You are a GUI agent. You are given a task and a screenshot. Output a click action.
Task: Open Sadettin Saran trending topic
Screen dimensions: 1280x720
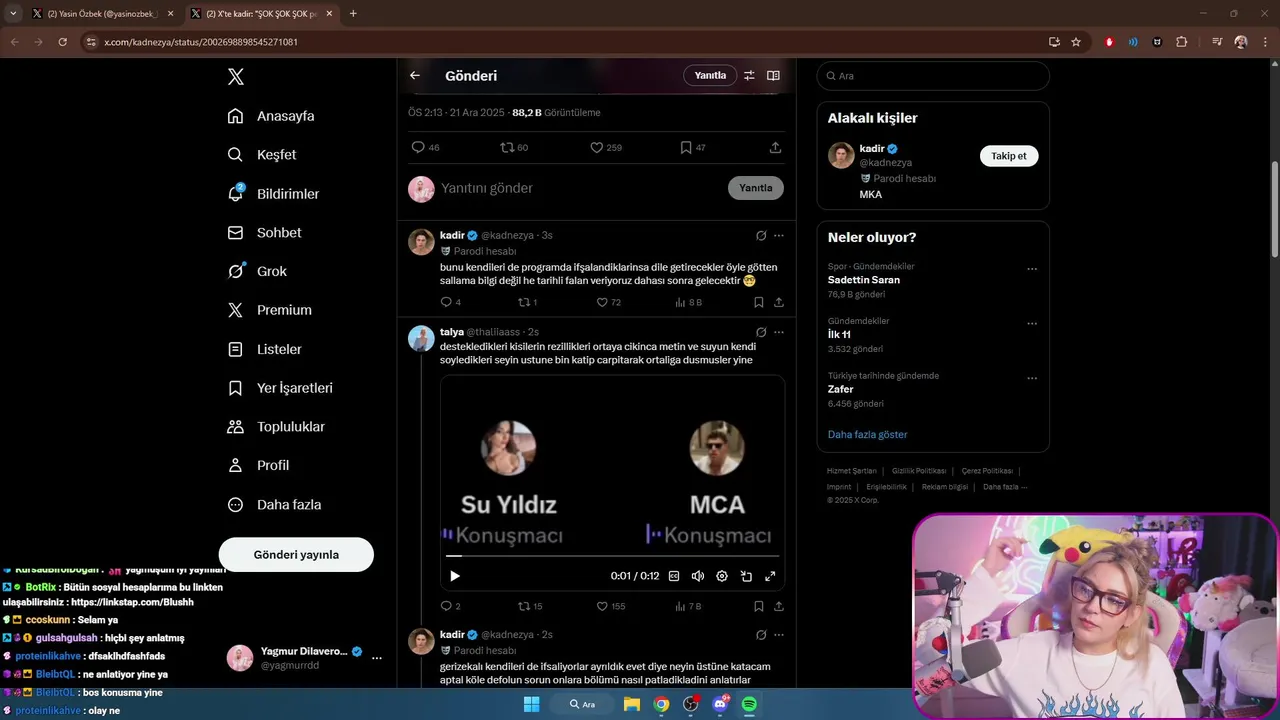point(864,280)
